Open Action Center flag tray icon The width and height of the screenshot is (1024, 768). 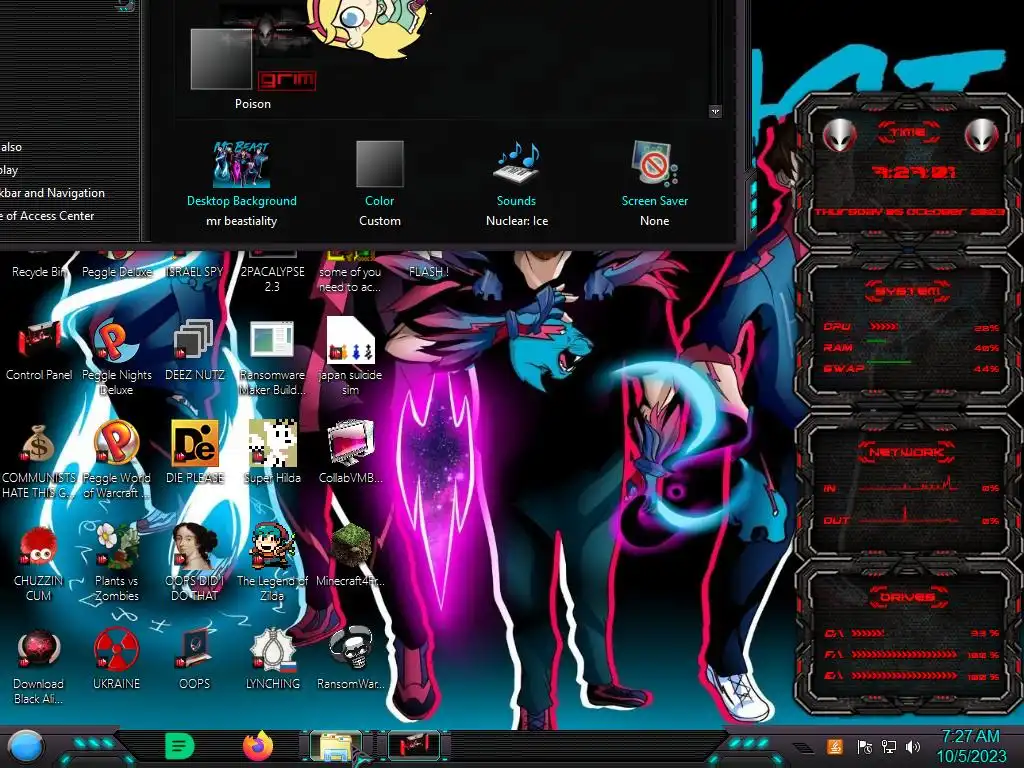[x=864, y=746]
